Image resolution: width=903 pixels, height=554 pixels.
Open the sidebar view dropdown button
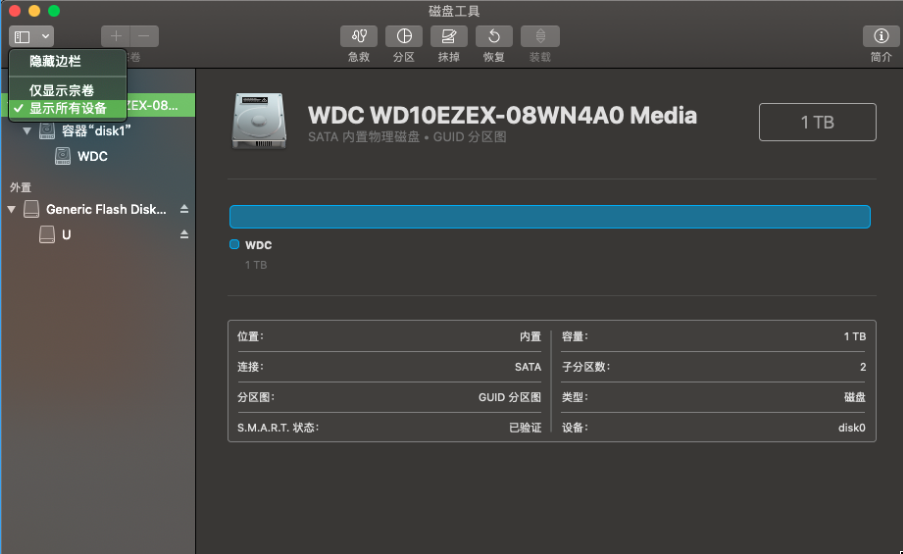(x=31, y=37)
